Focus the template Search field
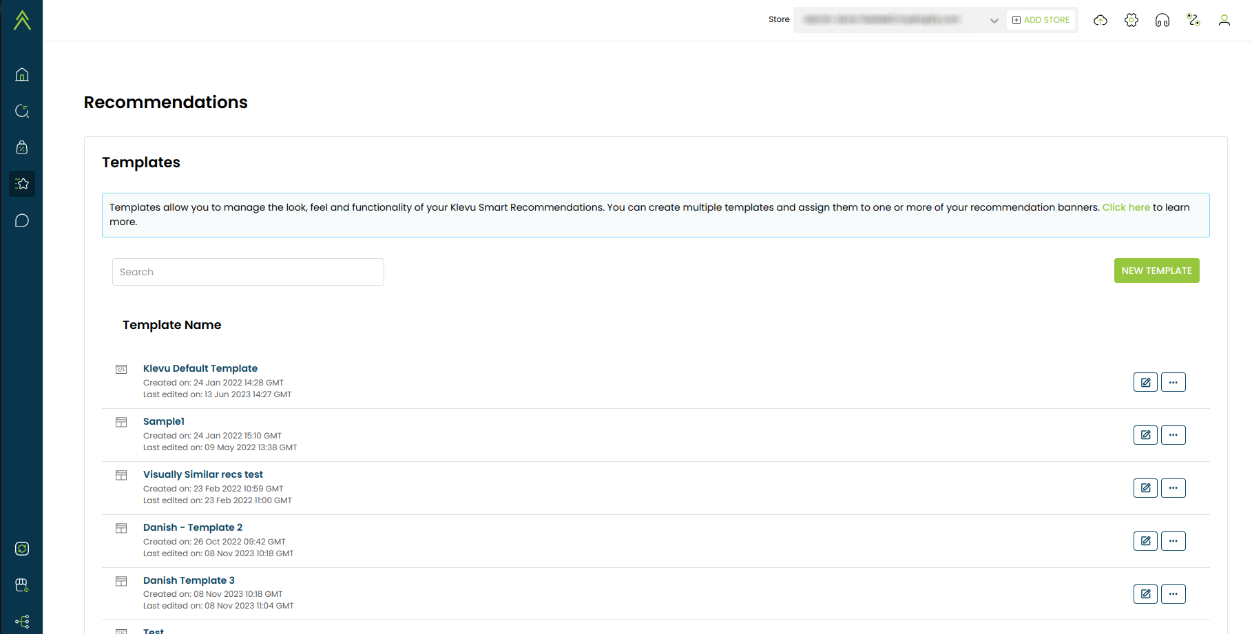 248,272
